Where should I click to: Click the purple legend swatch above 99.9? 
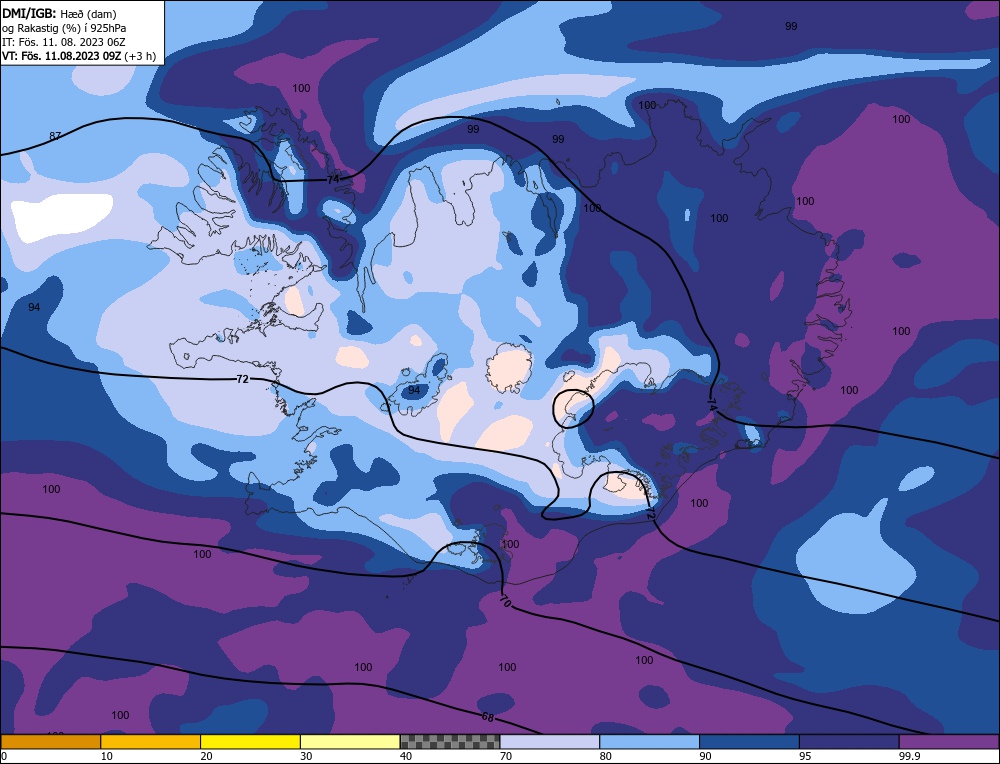(949, 742)
